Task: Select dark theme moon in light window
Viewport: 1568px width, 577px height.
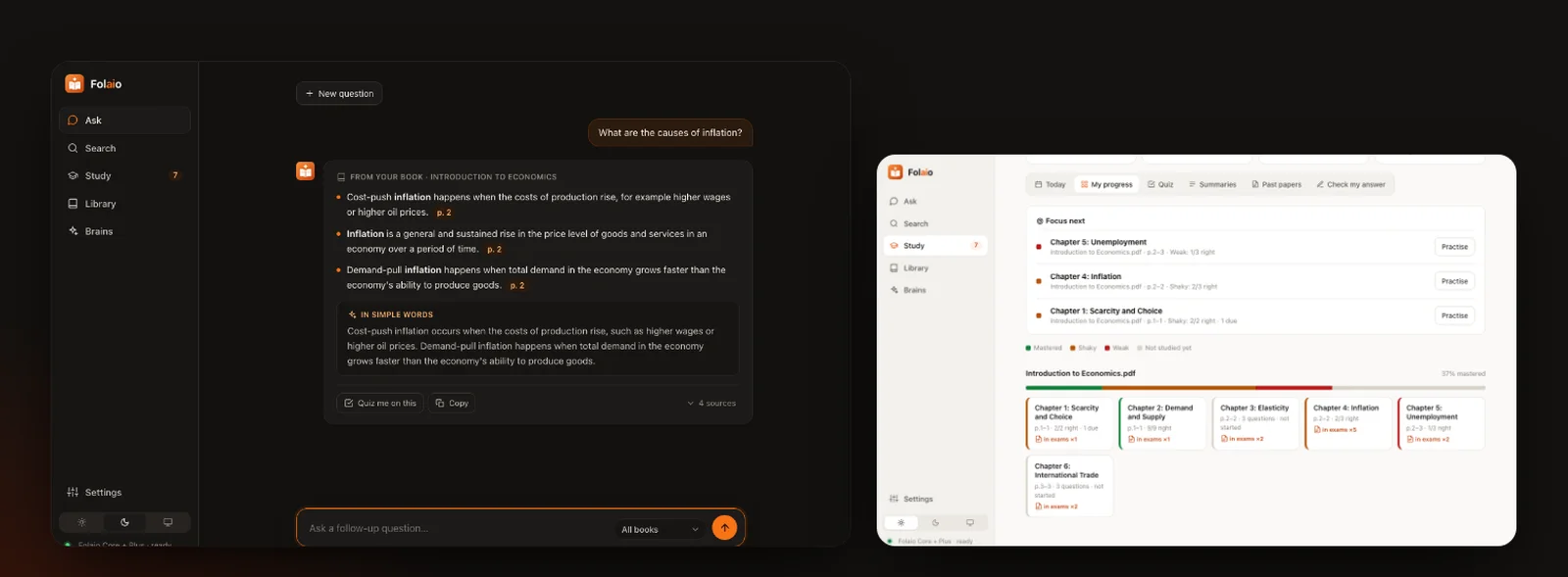Action: coord(936,522)
